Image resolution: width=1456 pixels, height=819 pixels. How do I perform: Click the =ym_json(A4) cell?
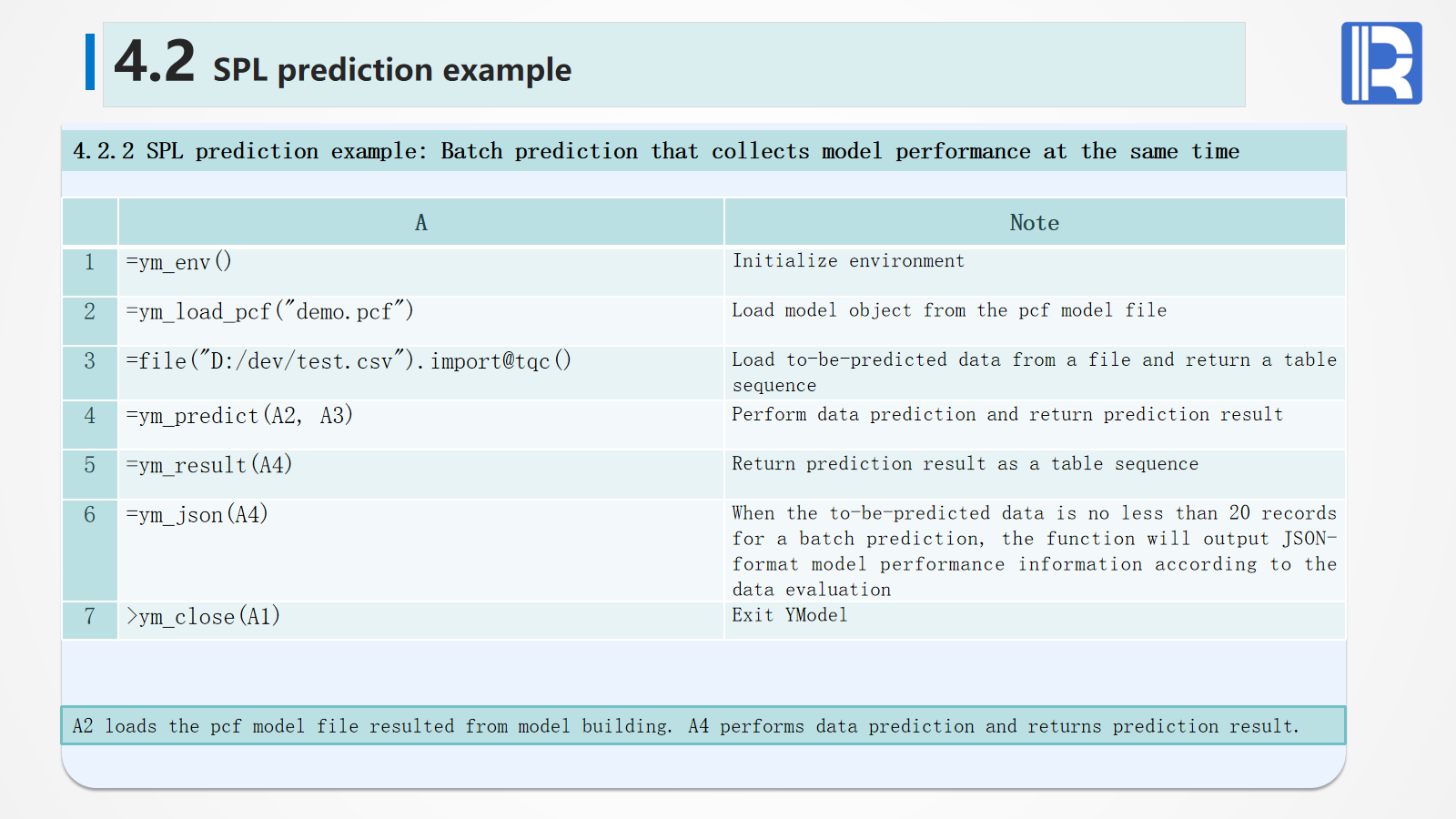tap(197, 515)
